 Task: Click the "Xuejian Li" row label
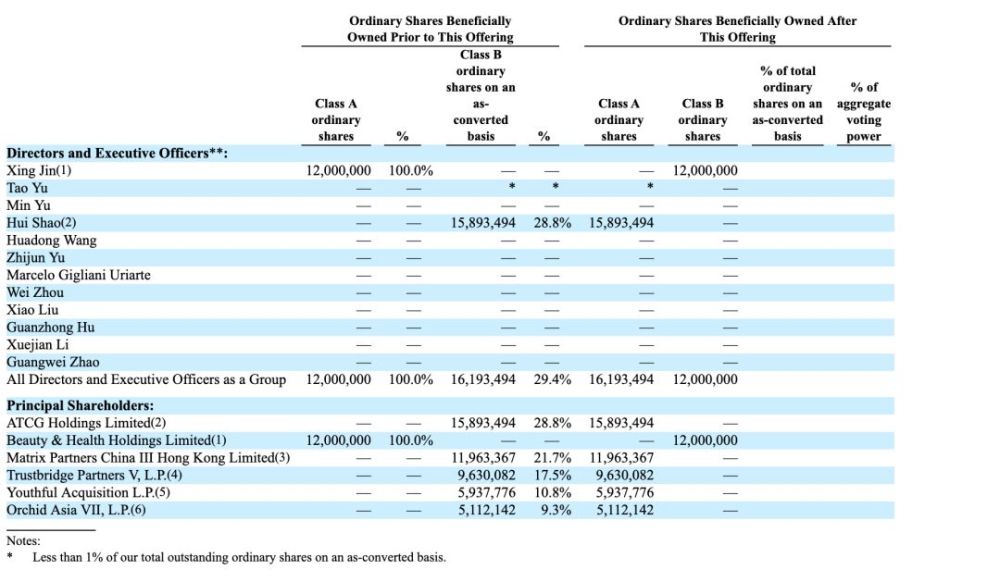38,345
